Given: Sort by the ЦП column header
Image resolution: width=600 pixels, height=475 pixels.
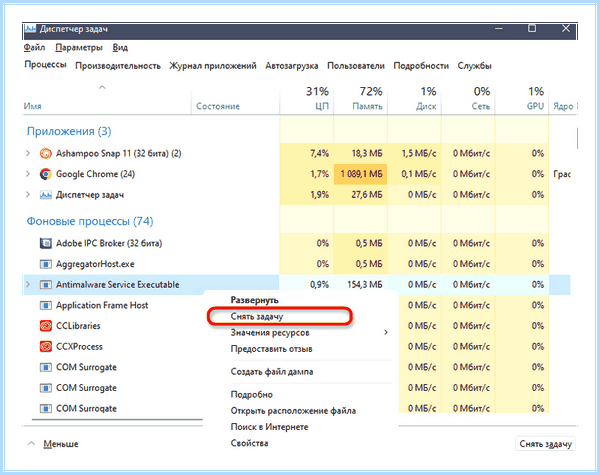Looking at the screenshot, I should [x=322, y=106].
